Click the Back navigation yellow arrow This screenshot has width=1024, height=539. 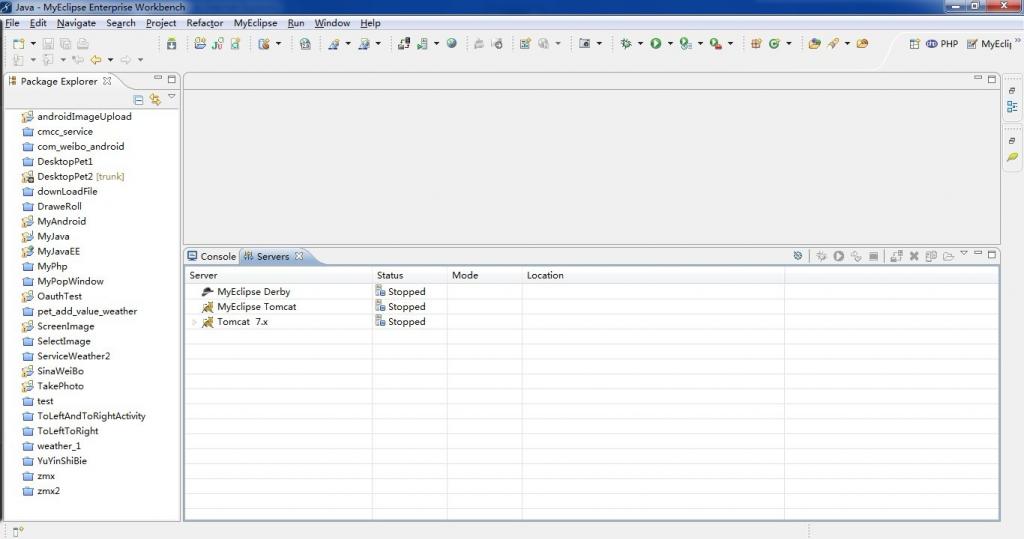(96, 59)
